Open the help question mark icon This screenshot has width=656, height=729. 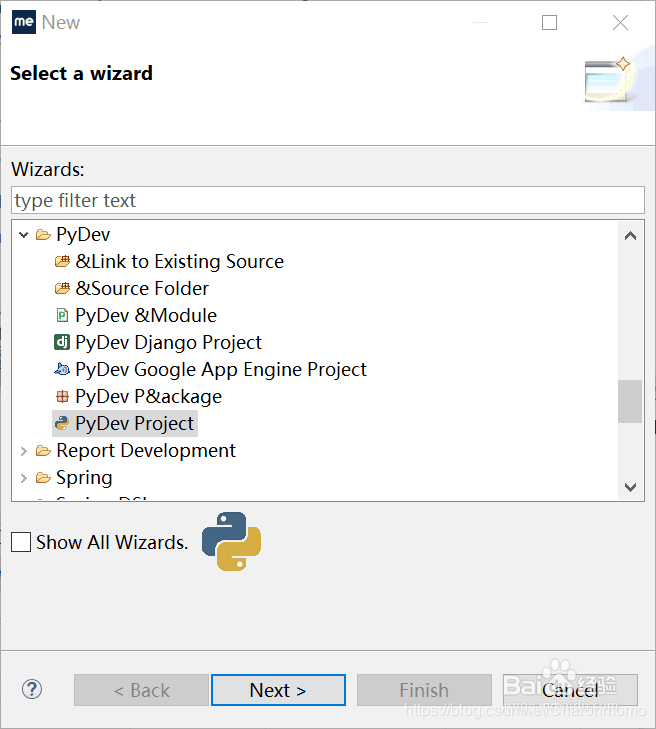pyautogui.click(x=32, y=689)
